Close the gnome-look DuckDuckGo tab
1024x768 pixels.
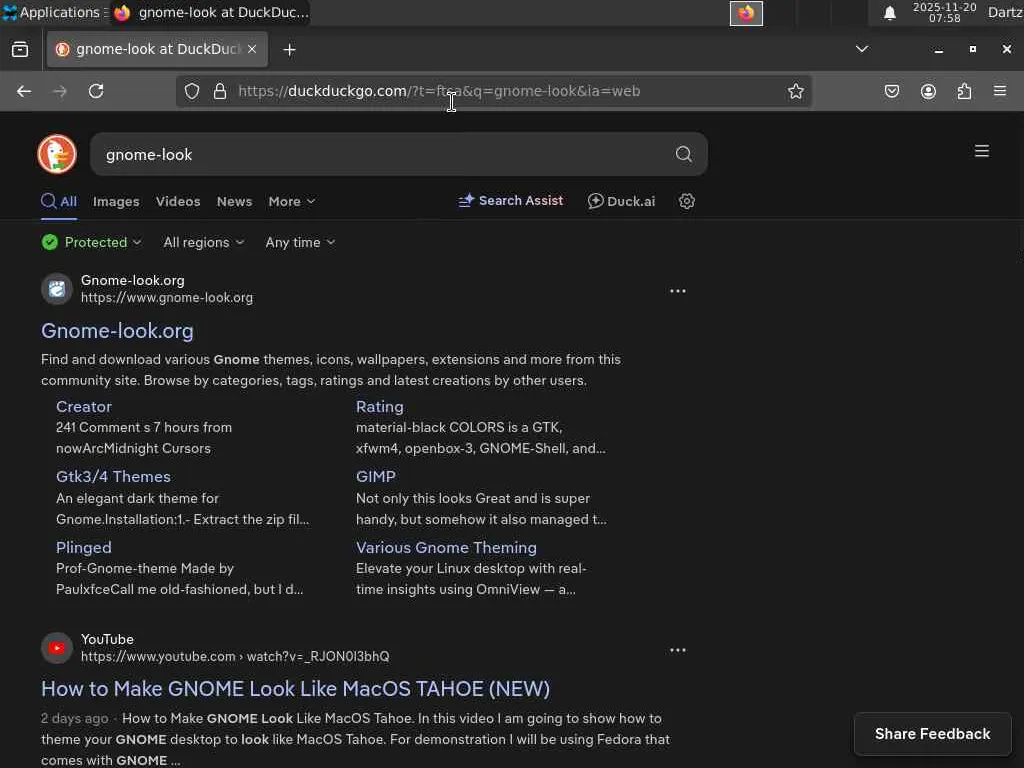click(252, 49)
